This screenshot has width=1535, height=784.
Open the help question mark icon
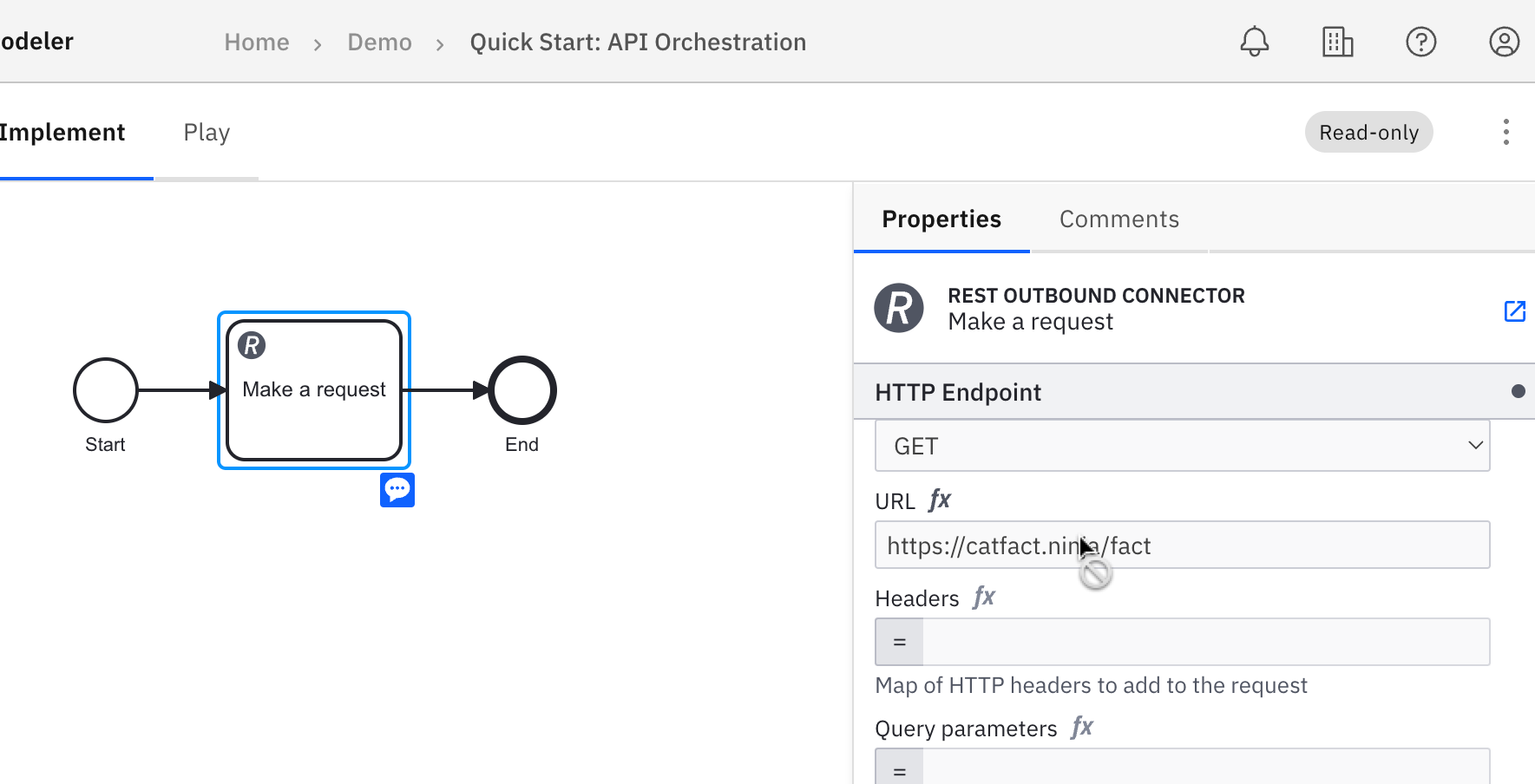coord(1420,42)
